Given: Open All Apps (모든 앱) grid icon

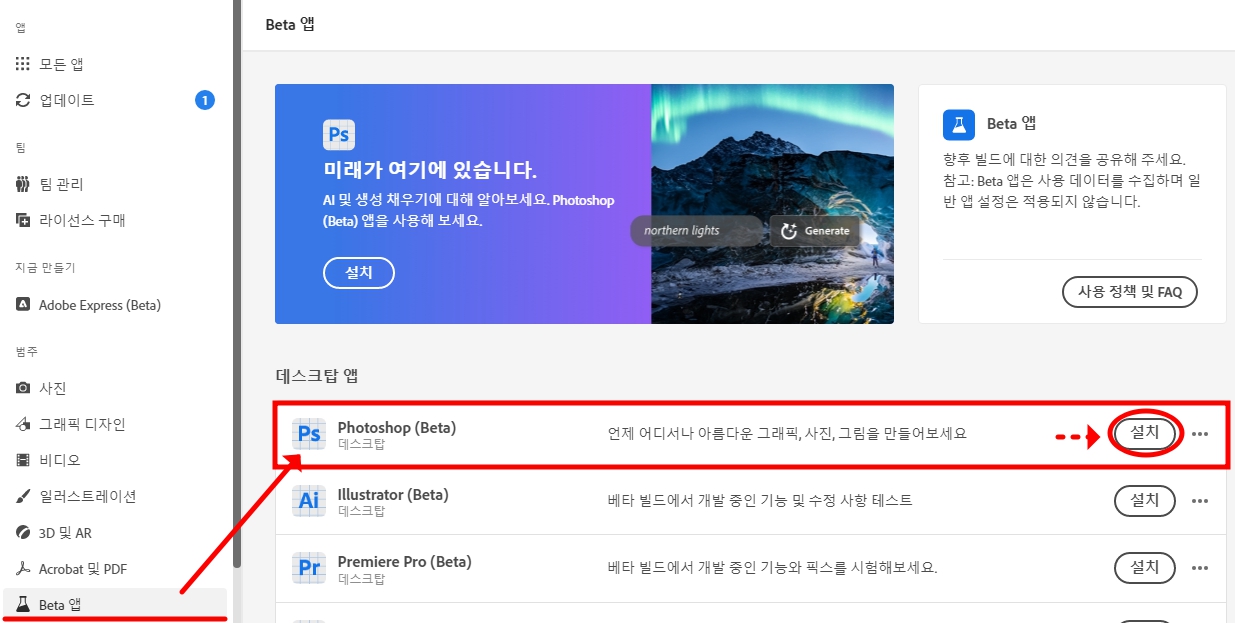Looking at the screenshot, I should click(23, 64).
